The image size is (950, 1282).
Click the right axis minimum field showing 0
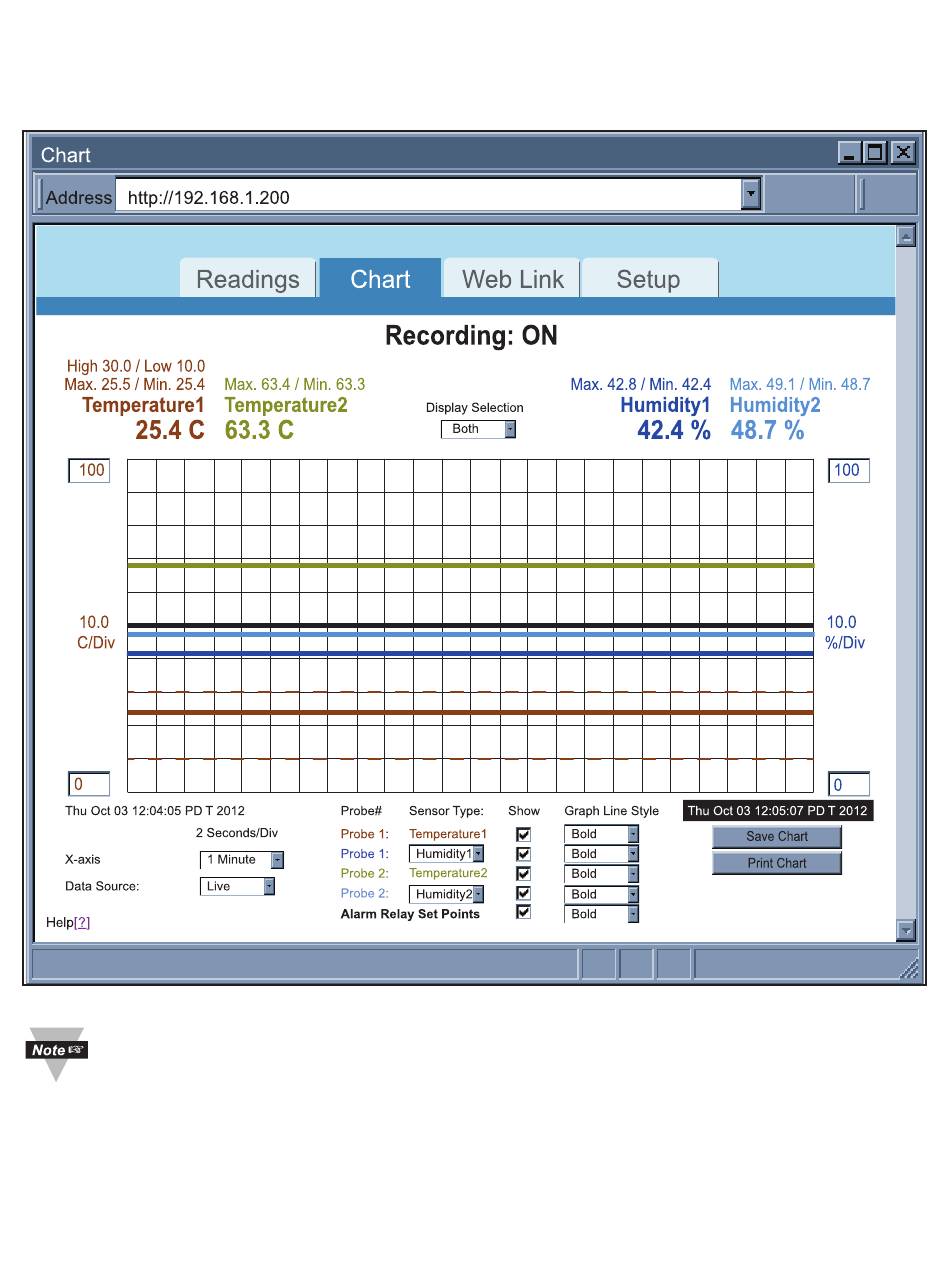point(849,784)
